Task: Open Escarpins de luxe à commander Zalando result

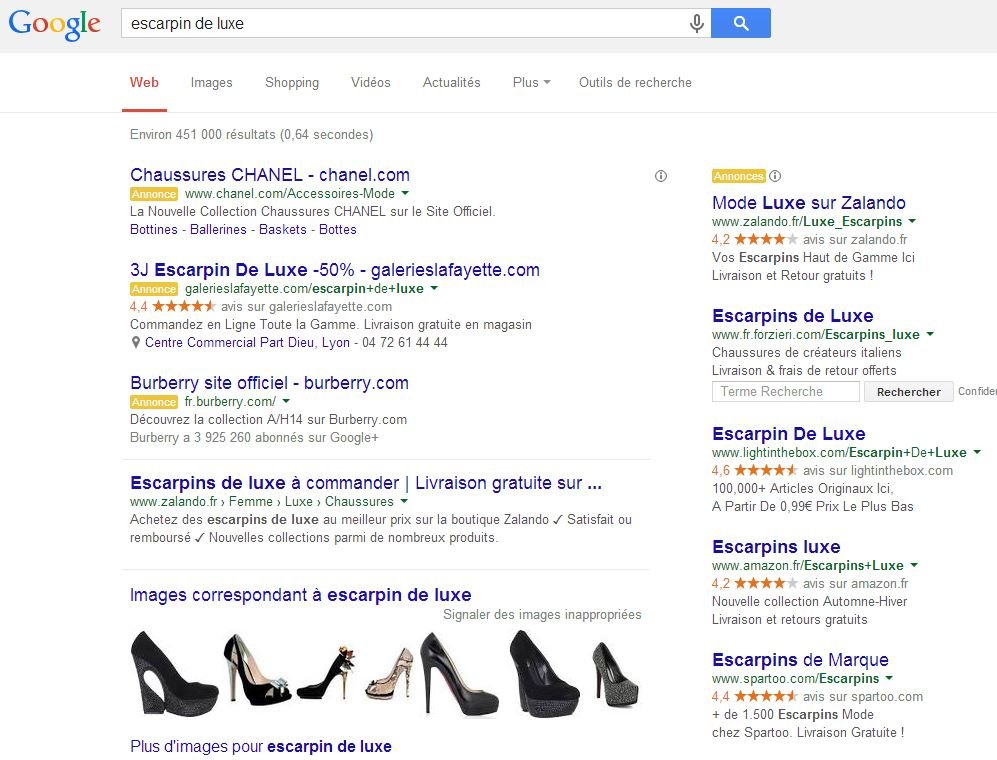Action: click(366, 483)
